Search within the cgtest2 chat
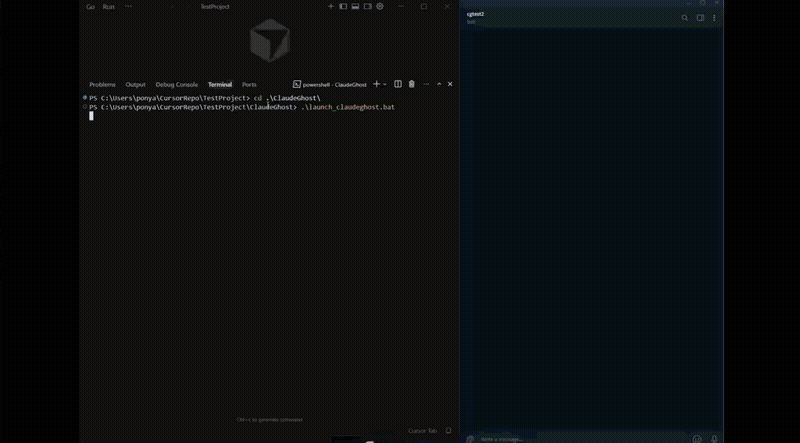This screenshot has height=443, width=800. (685, 18)
